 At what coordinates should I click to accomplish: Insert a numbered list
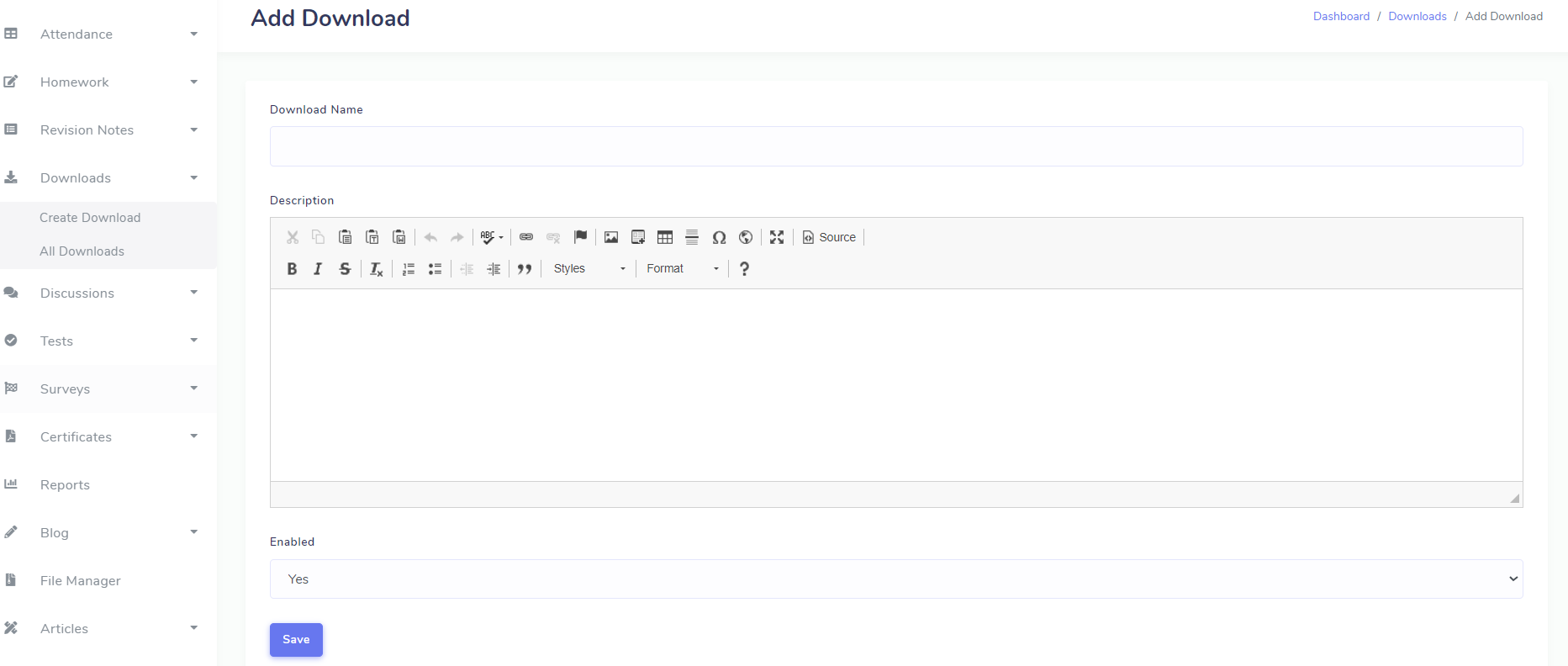409,269
